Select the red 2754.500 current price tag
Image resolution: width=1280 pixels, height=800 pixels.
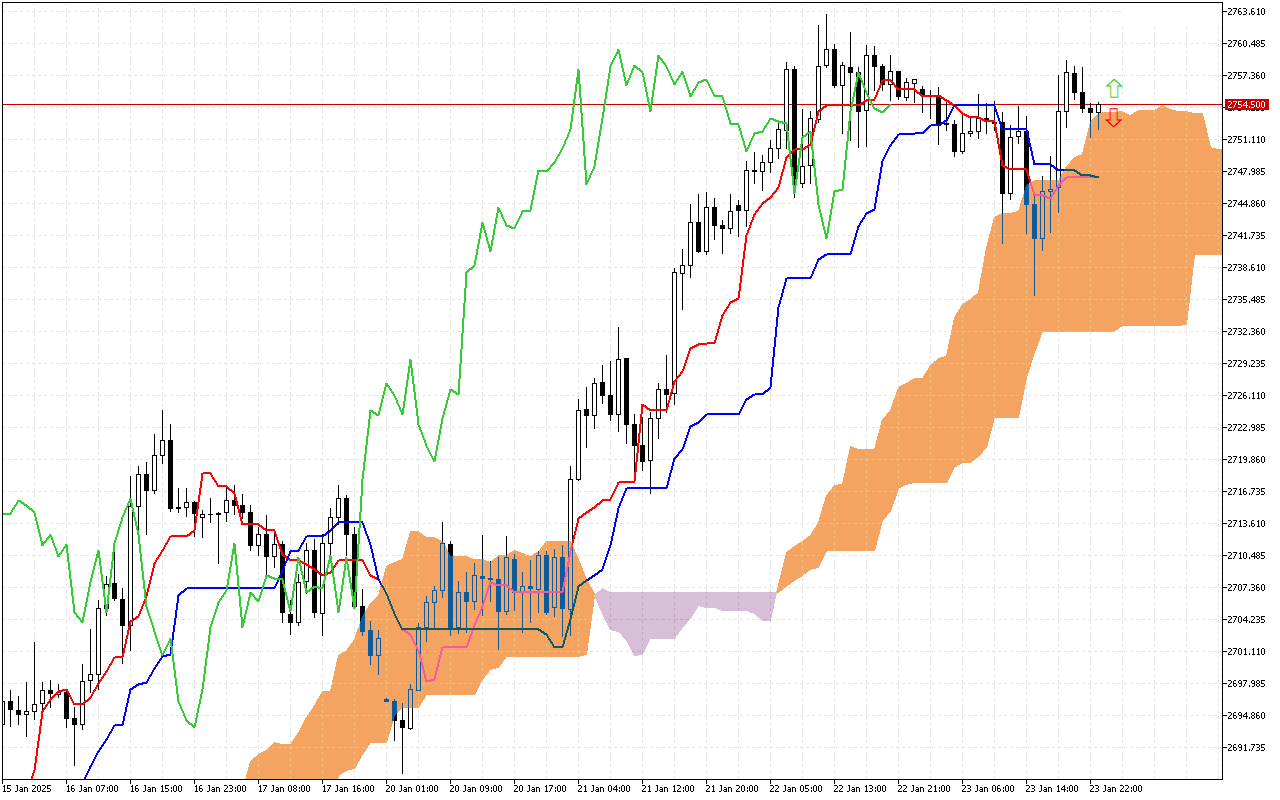point(1247,105)
